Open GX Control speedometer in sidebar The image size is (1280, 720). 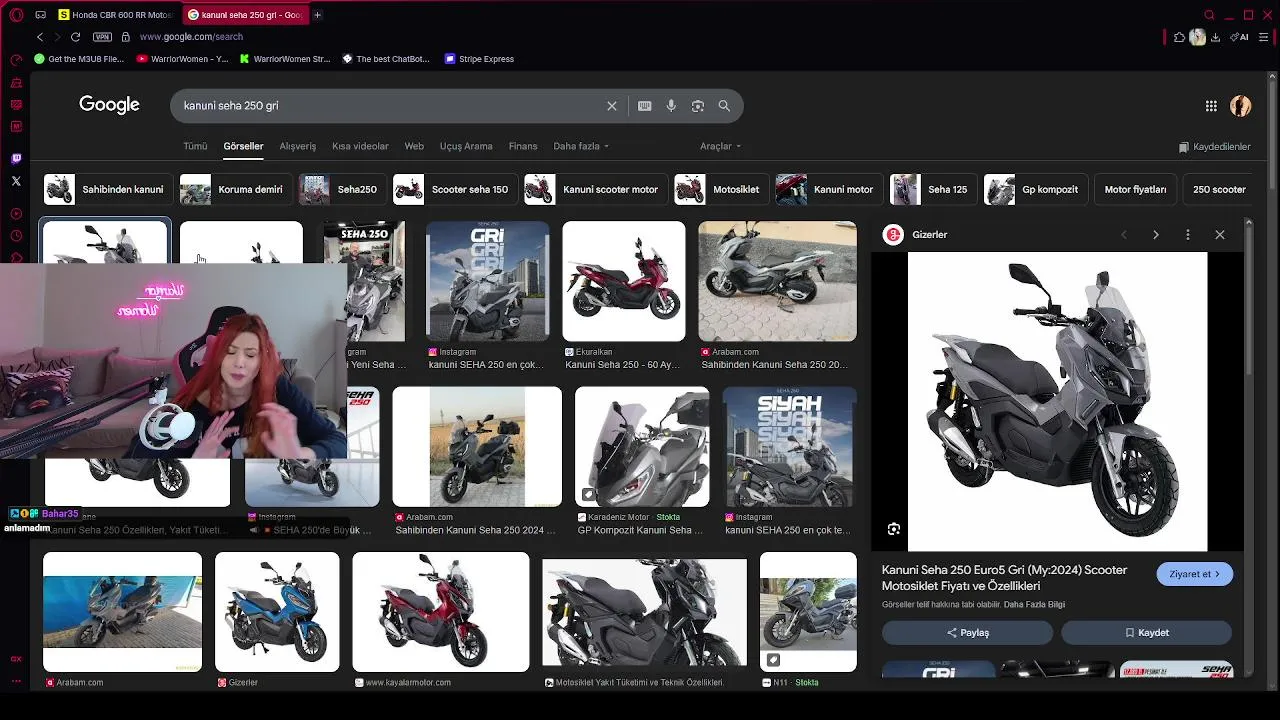coord(16,59)
